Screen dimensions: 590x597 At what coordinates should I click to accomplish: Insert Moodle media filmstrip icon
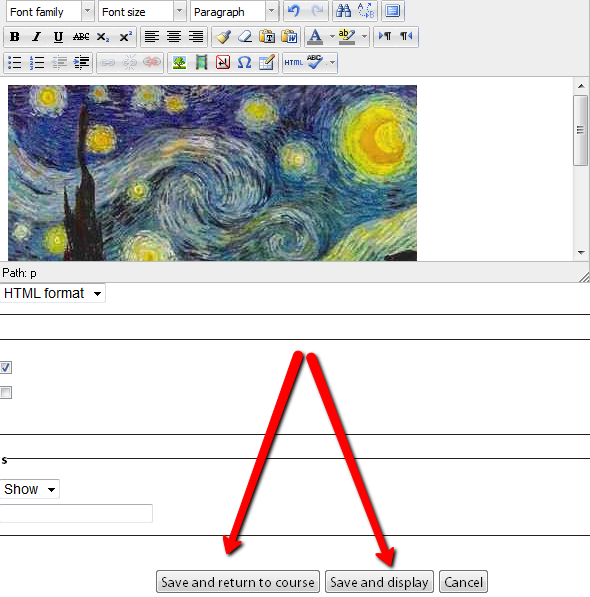[201, 63]
